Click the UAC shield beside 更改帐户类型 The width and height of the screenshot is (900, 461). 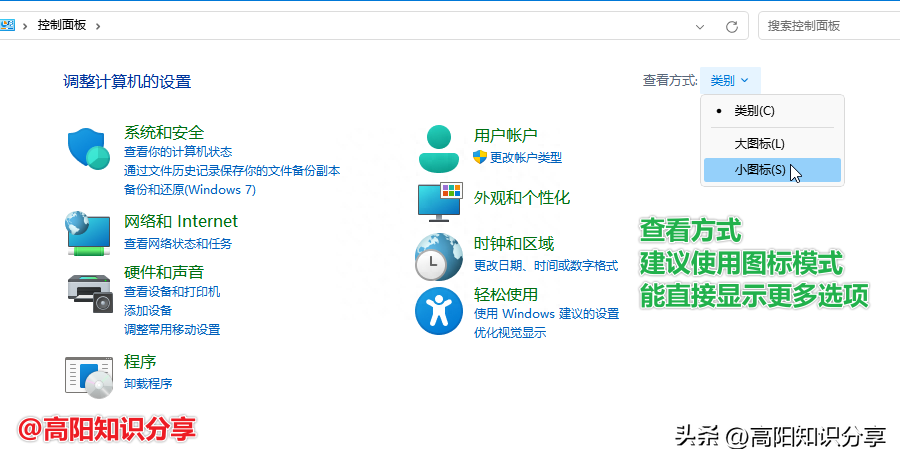(x=480, y=157)
